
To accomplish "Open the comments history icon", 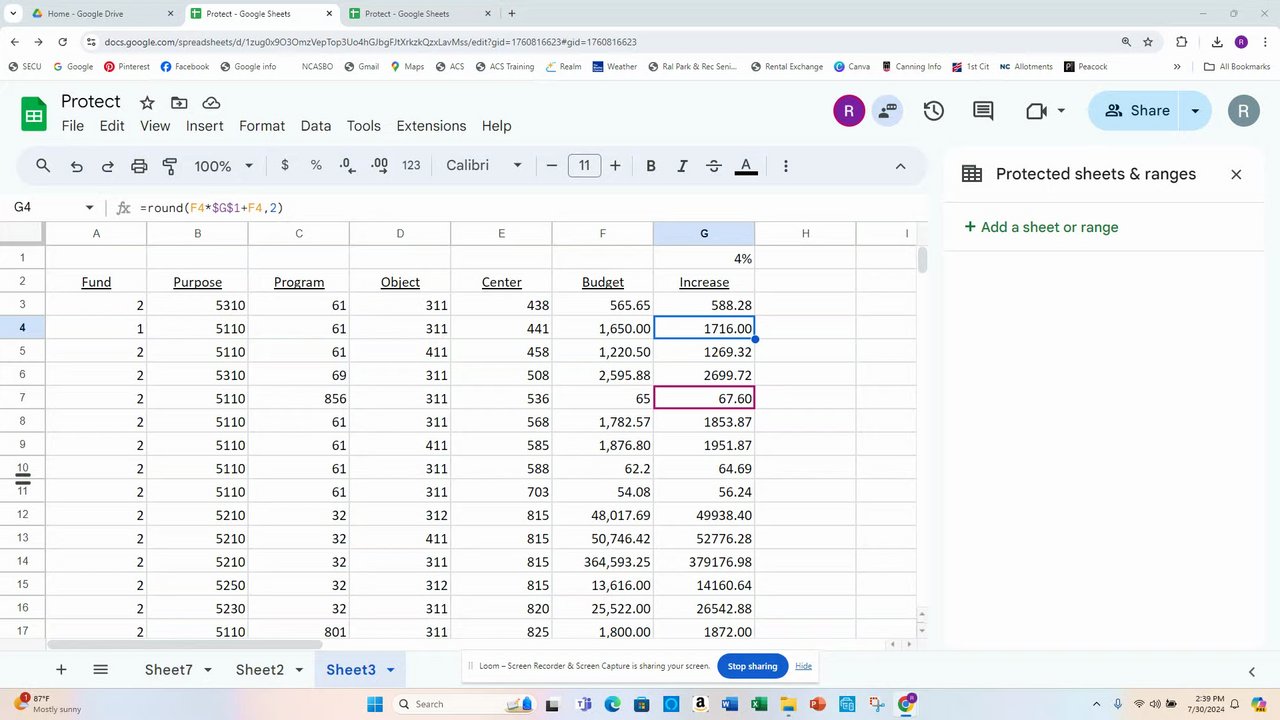I will 983,111.
